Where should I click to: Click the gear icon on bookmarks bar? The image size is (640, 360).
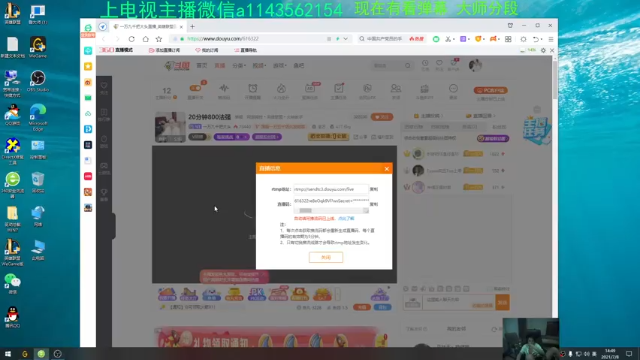click(x=543, y=50)
